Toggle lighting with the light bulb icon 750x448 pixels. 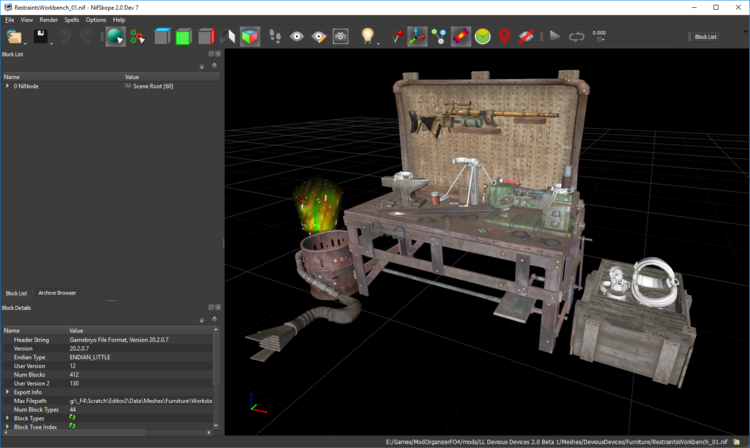[367, 36]
